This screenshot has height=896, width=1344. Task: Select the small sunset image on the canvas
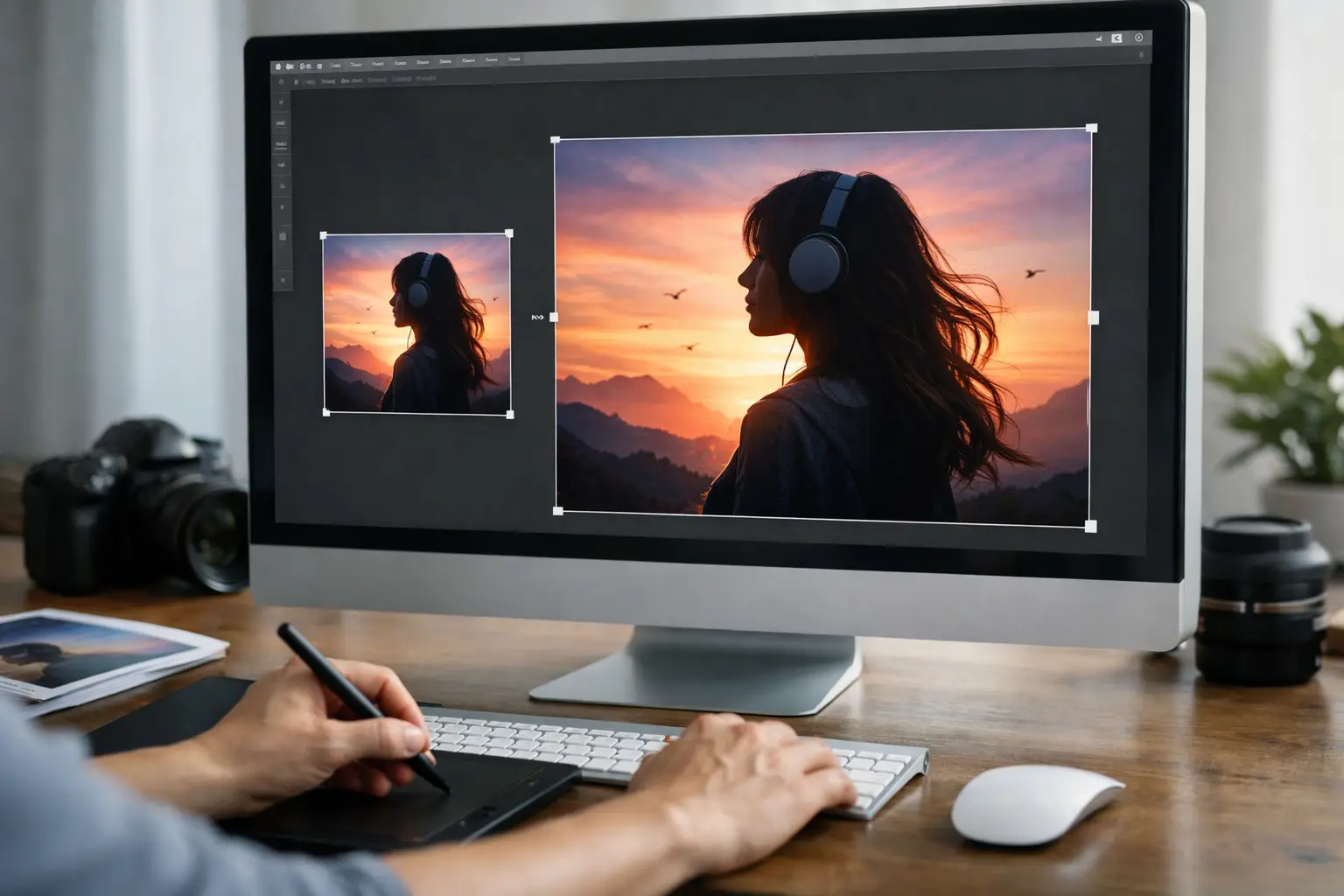point(417,324)
